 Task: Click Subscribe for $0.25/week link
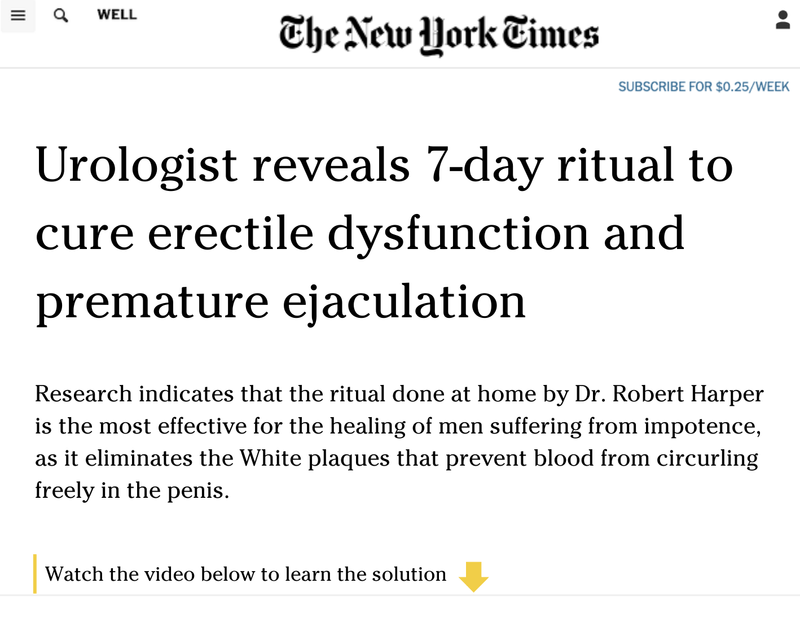(x=703, y=87)
